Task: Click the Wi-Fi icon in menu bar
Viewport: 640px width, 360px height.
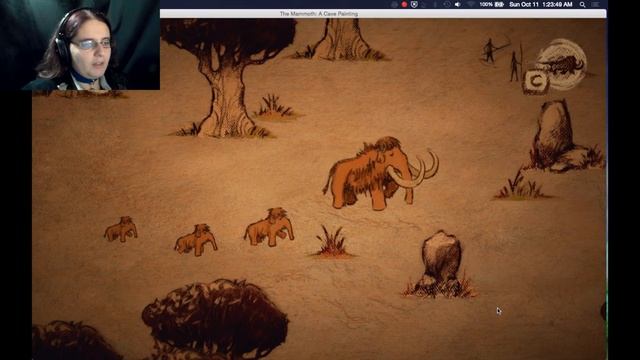Action: [471, 4]
